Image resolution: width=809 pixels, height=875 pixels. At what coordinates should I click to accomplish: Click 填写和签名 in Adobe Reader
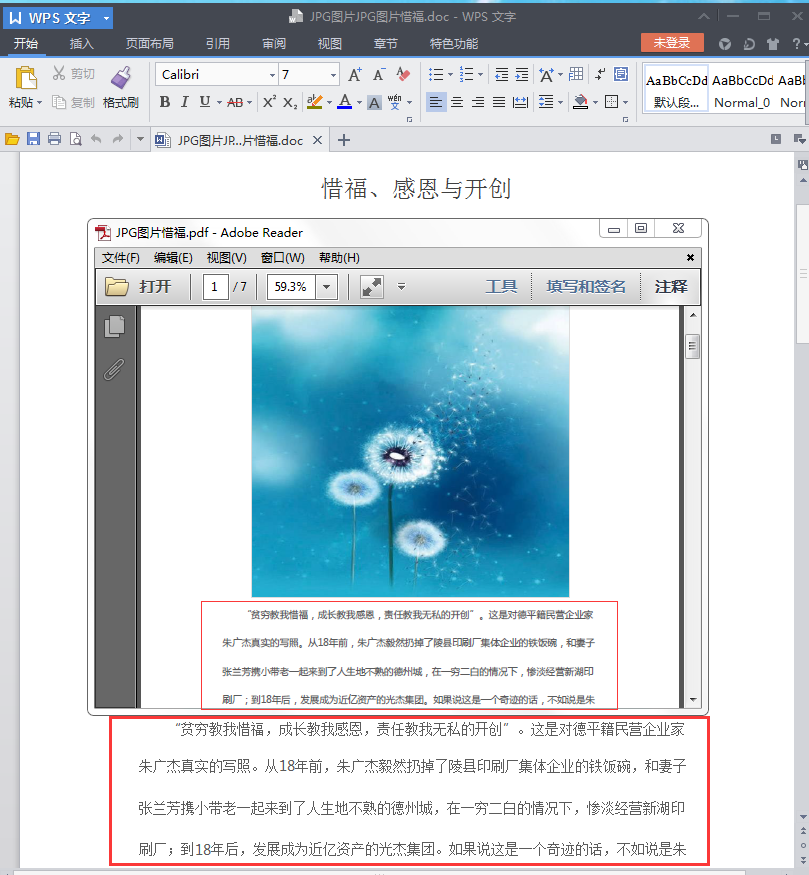tap(586, 287)
